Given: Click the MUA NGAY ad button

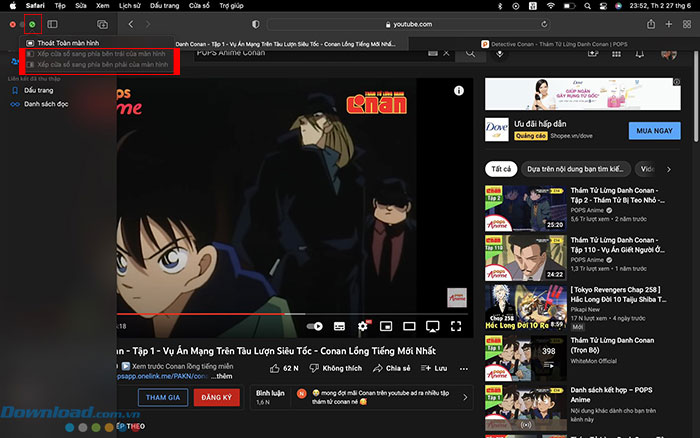Looking at the screenshot, I should tap(654, 130).
